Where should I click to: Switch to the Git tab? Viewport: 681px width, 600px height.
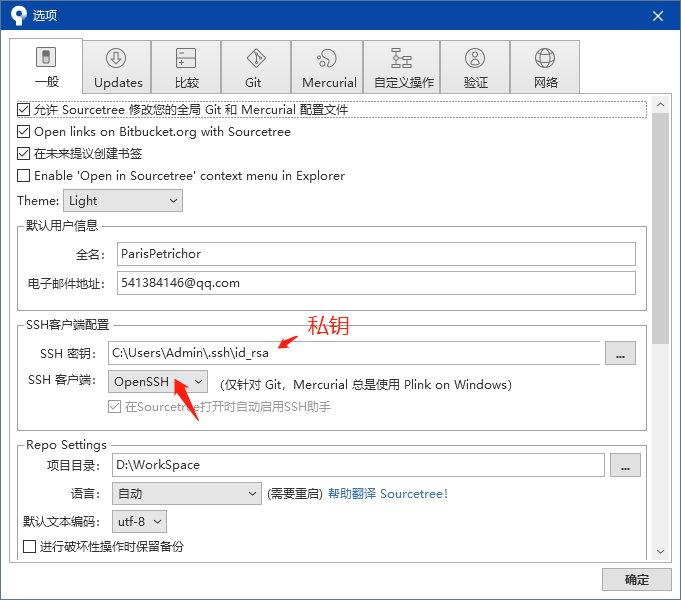256,67
